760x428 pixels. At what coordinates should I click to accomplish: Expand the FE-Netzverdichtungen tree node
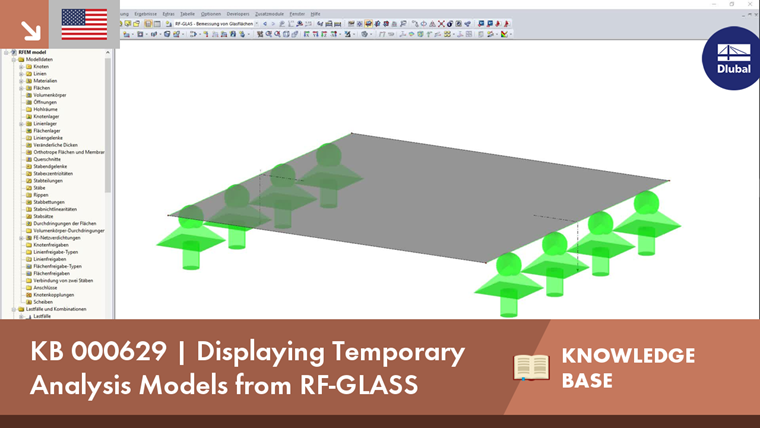click(21, 238)
